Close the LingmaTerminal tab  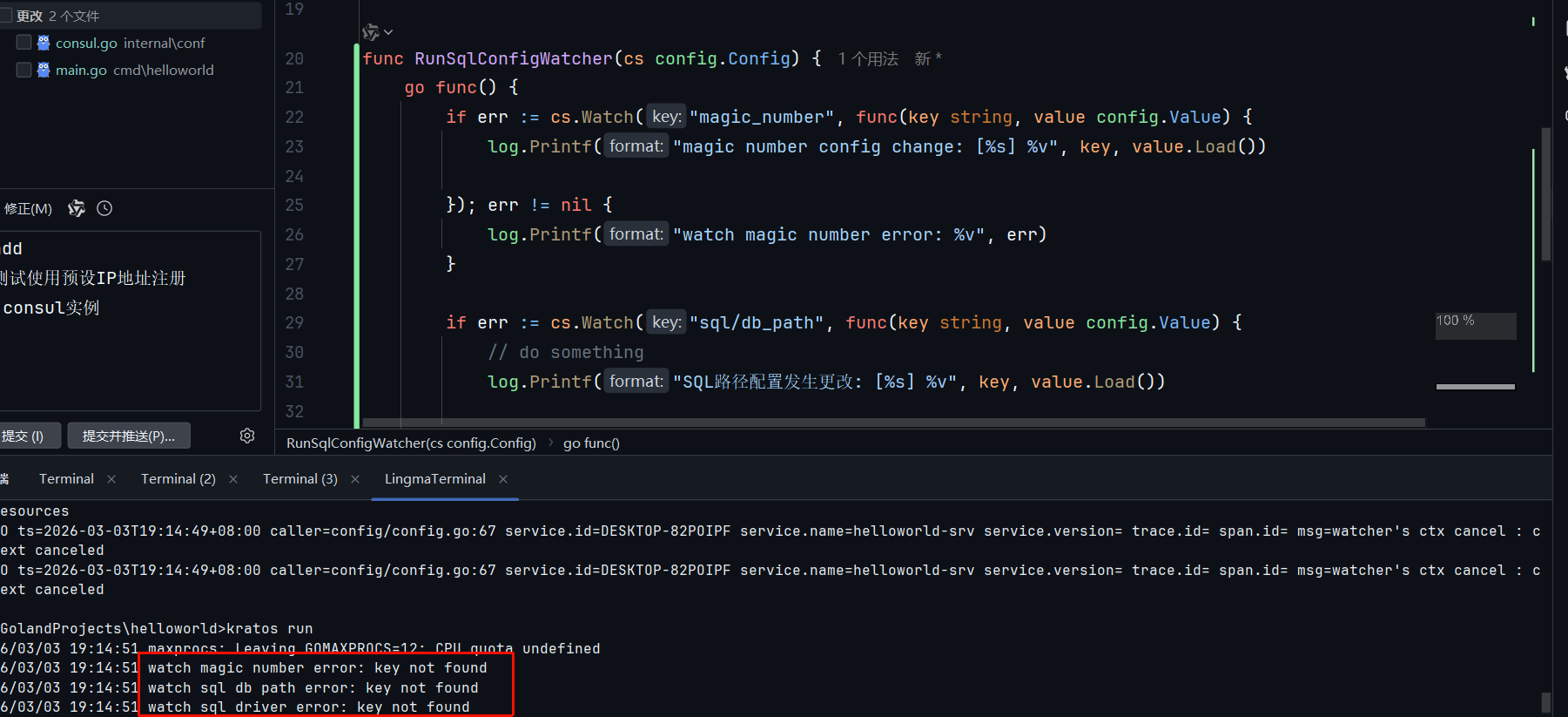pyautogui.click(x=503, y=479)
